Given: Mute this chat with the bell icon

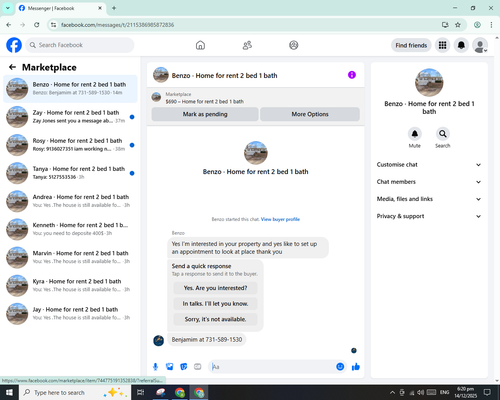Looking at the screenshot, I should (415, 134).
